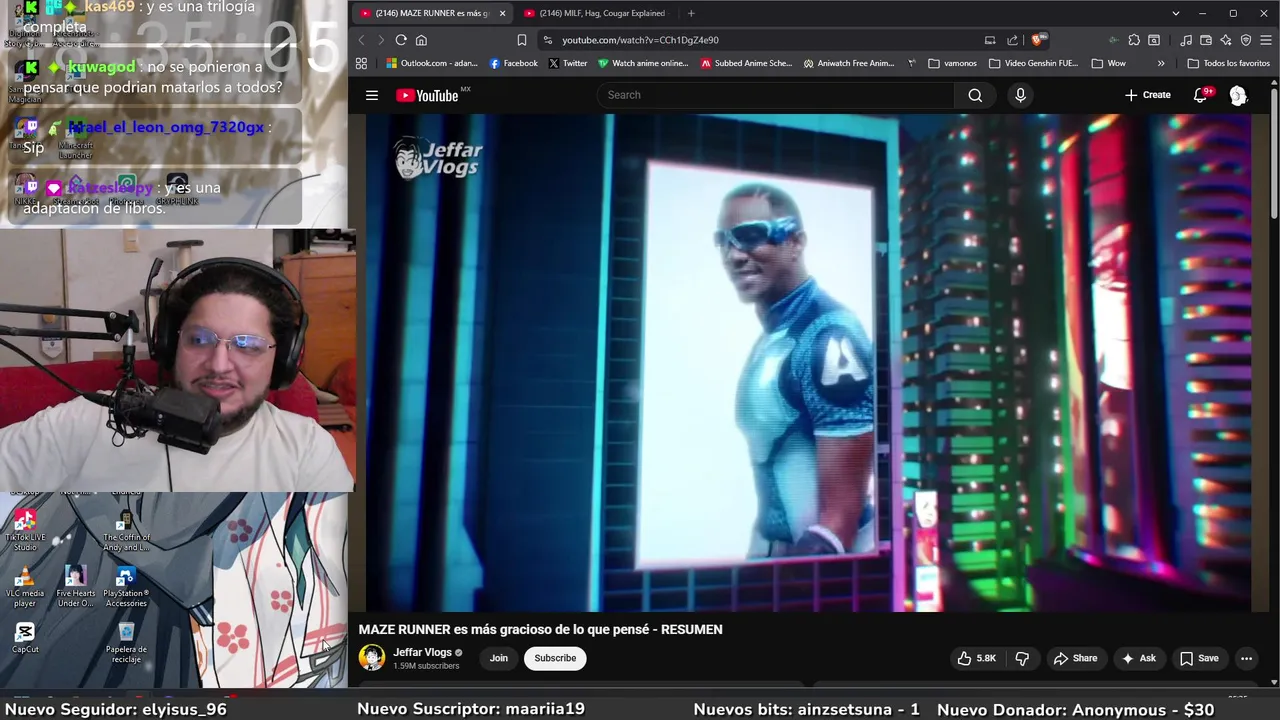
Task: Open browser extensions puzzle icon
Action: [1134, 40]
